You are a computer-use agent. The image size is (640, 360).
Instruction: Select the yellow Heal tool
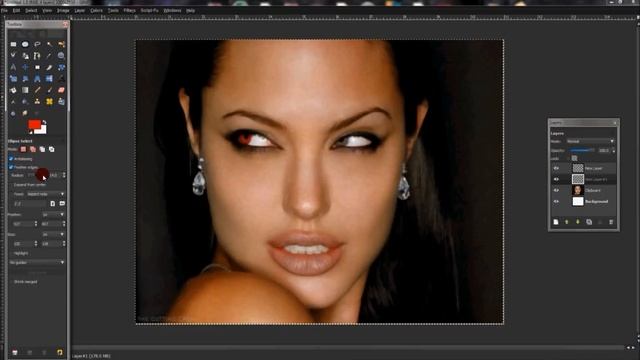(49, 101)
